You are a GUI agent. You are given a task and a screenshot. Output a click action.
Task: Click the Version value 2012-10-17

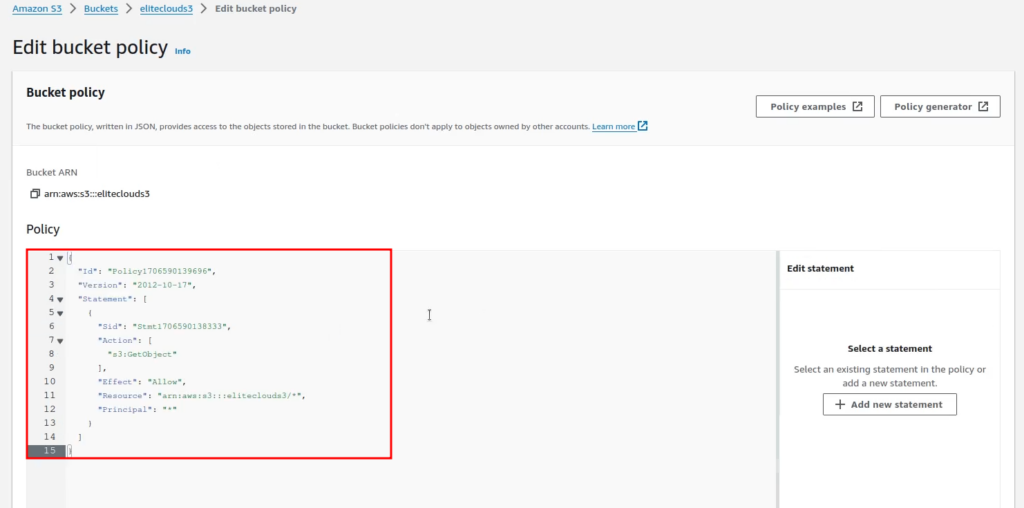pyautogui.click(x=163, y=285)
